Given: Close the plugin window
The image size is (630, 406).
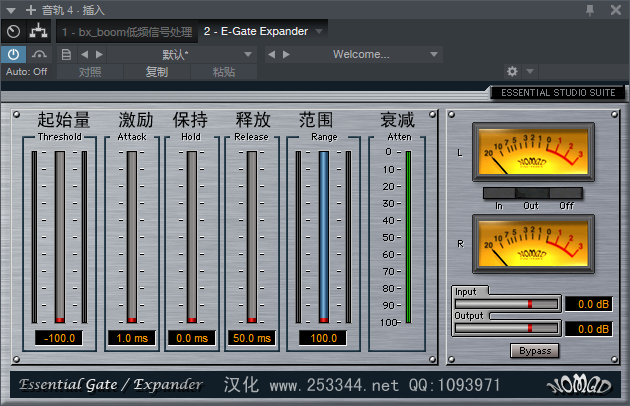Looking at the screenshot, I should (616, 10).
